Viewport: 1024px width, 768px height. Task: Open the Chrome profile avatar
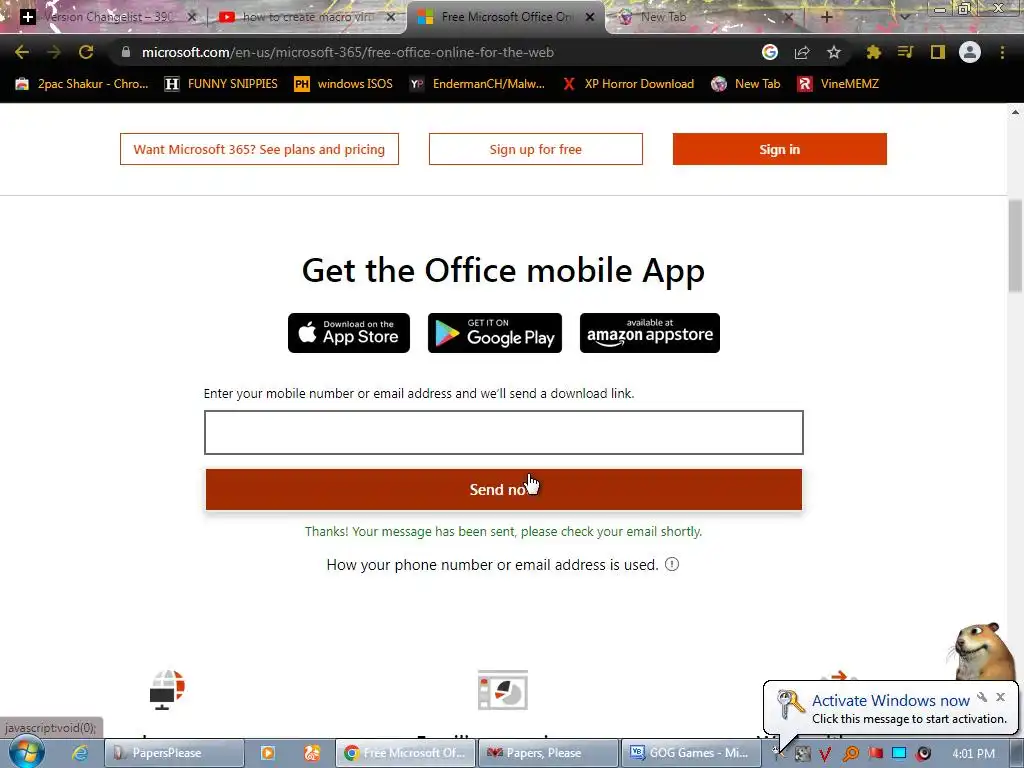pos(970,52)
